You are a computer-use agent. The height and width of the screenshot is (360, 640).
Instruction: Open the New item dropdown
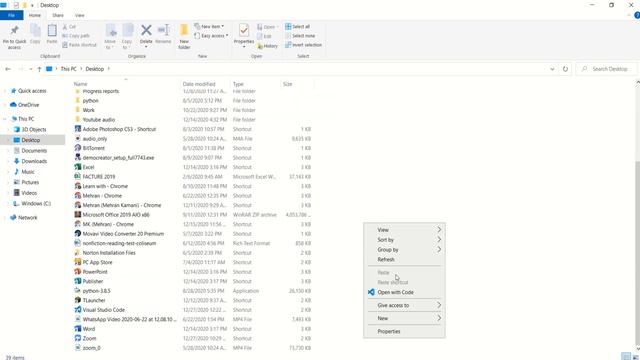point(209,26)
